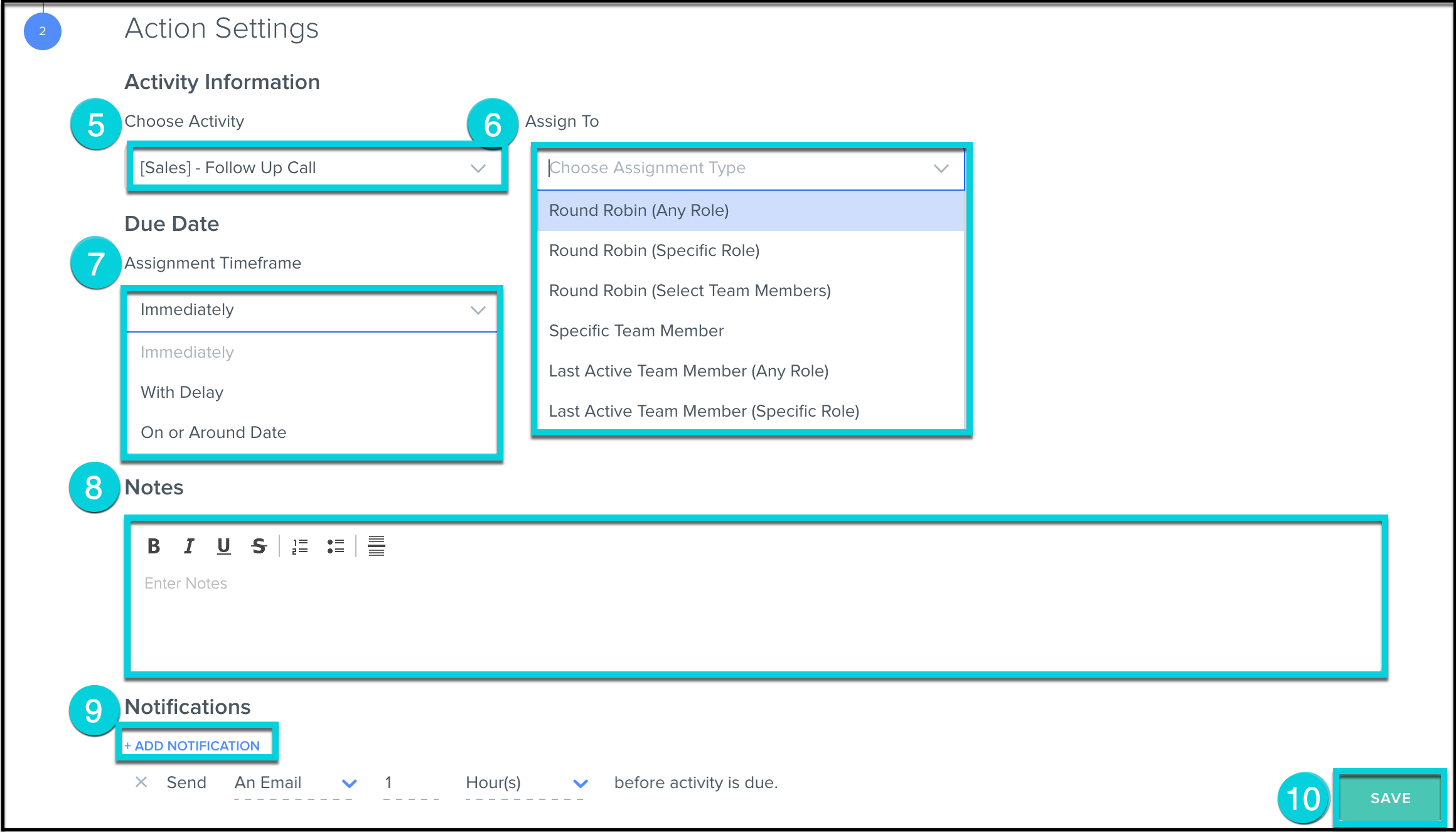1456x832 pixels.
Task: Select With Delay timeframe option
Action: (x=182, y=392)
